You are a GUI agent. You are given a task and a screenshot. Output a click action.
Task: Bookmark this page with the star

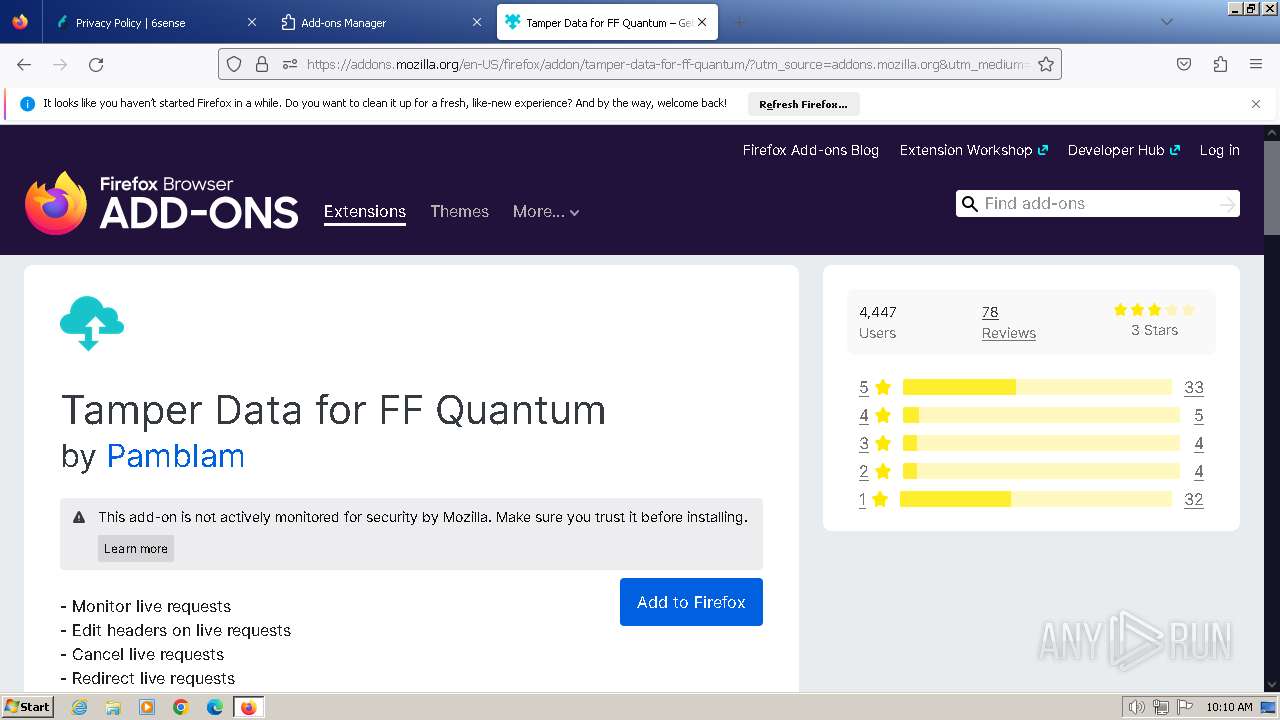[x=1046, y=64]
